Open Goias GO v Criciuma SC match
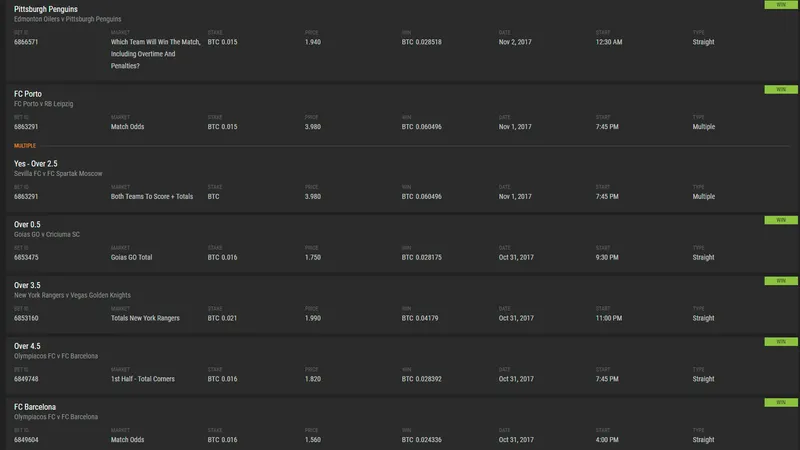This screenshot has height=450, width=800. tap(47, 234)
